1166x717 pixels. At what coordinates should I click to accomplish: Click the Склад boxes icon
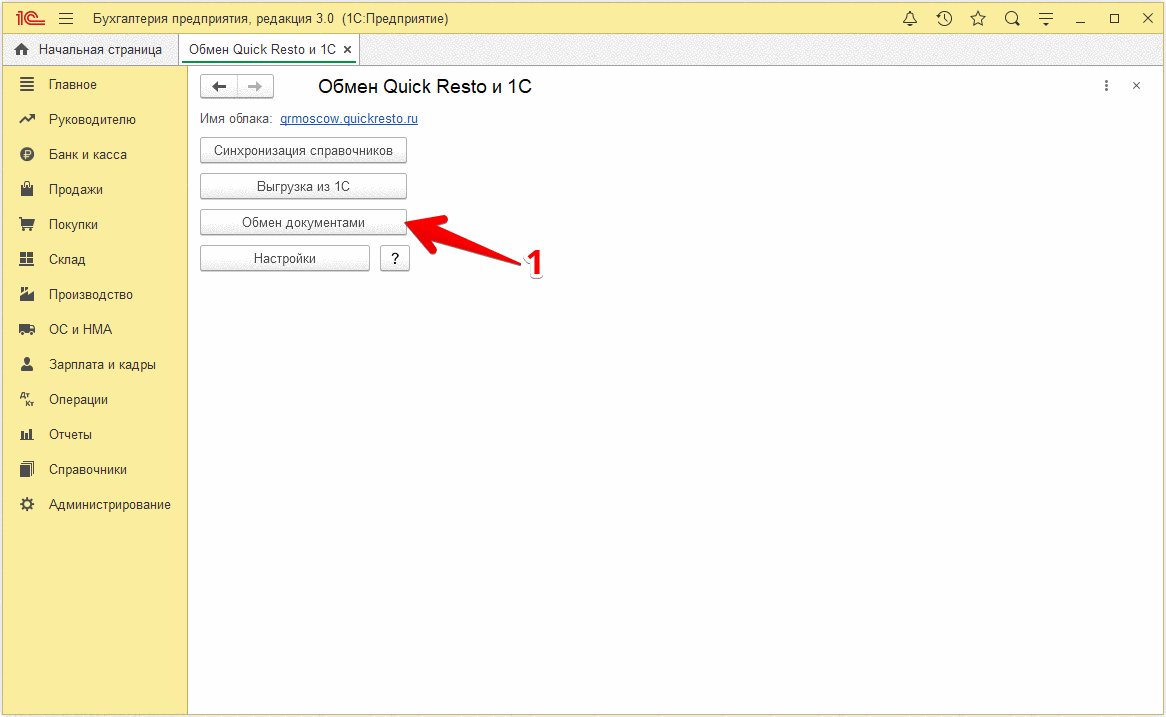click(x=27, y=259)
